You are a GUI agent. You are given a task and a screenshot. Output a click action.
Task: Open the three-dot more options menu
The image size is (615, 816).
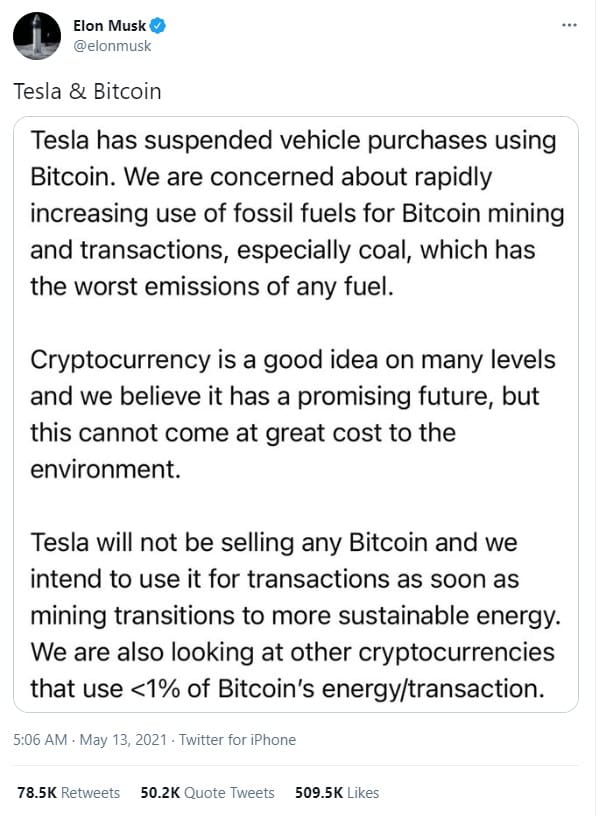[569, 25]
